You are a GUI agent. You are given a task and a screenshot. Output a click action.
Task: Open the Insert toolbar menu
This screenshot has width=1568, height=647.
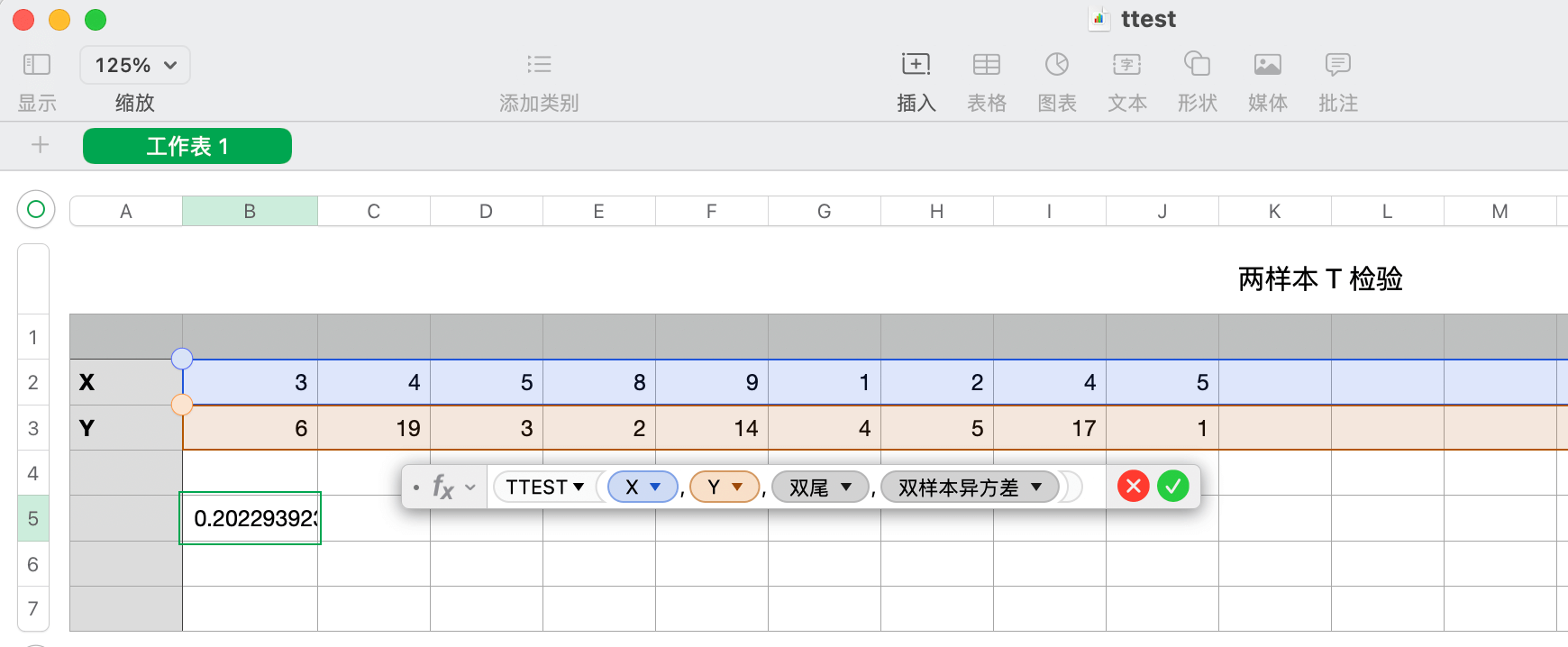click(916, 65)
